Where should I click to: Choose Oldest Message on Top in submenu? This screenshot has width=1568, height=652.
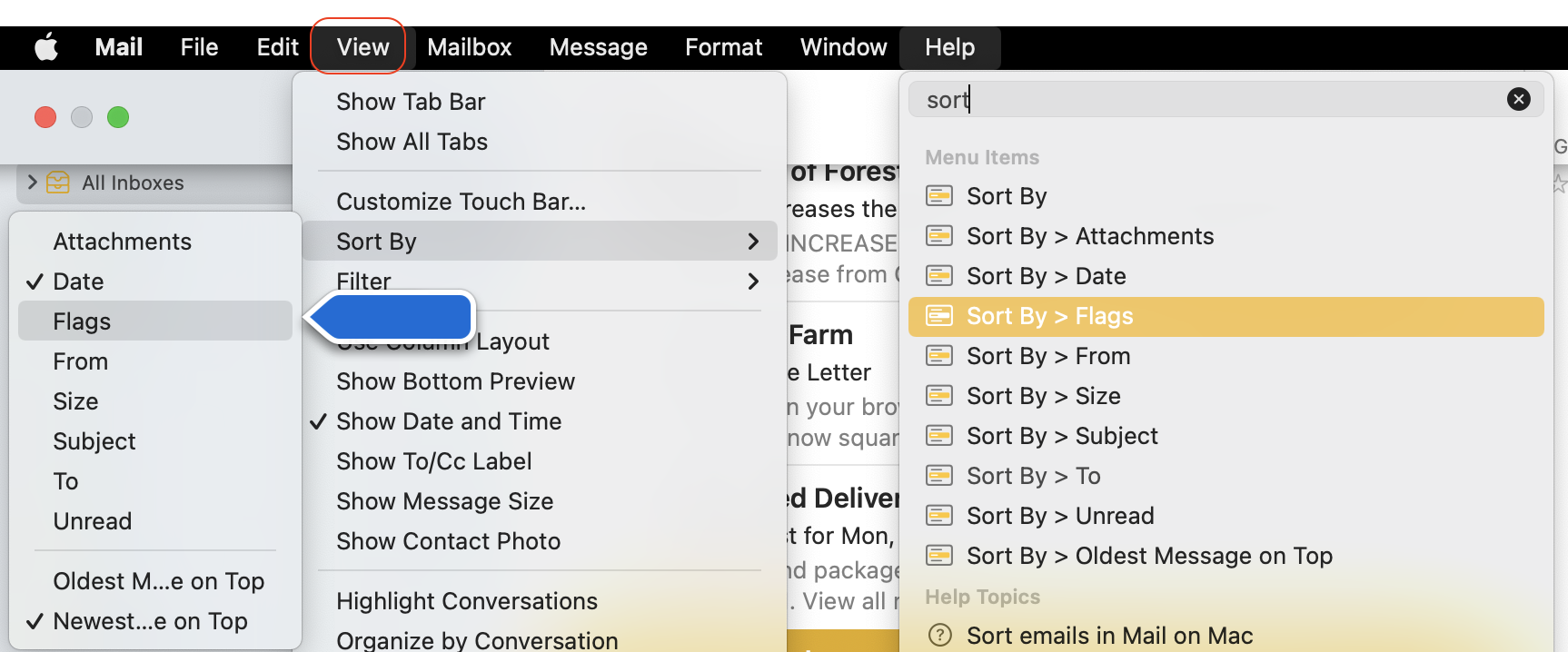(x=154, y=581)
